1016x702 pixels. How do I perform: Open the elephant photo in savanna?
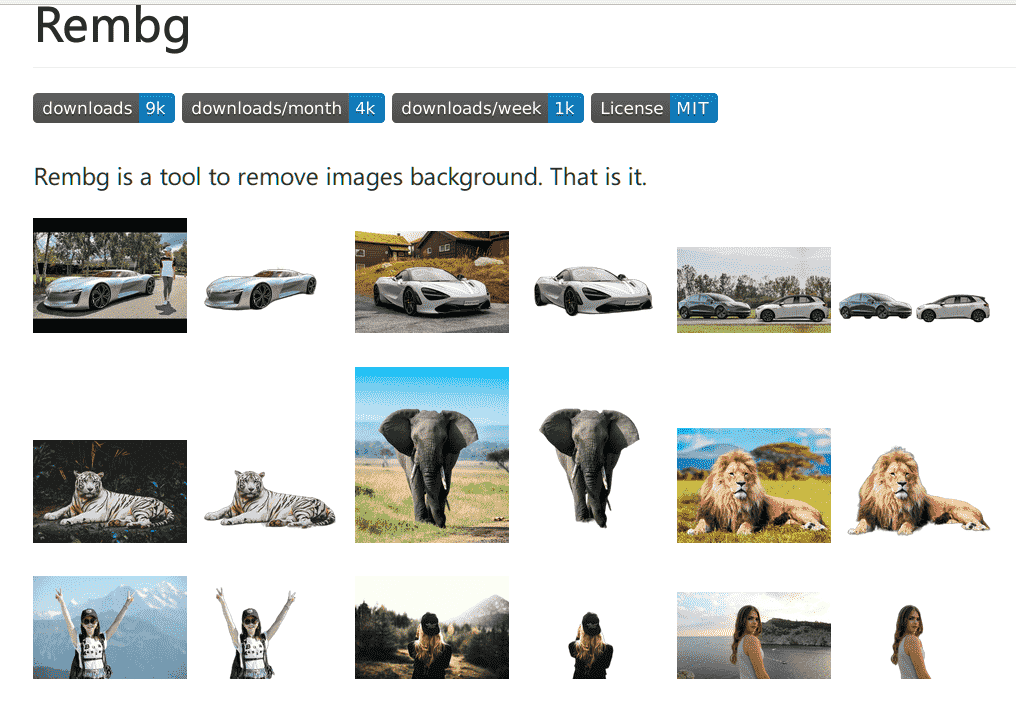click(x=432, y=455)
